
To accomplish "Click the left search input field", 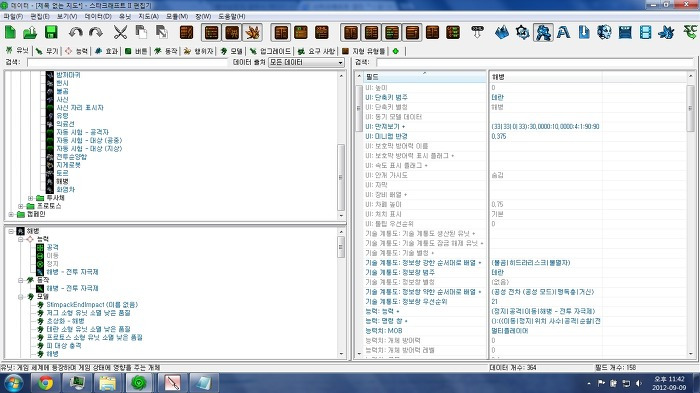I will (127, 63).
